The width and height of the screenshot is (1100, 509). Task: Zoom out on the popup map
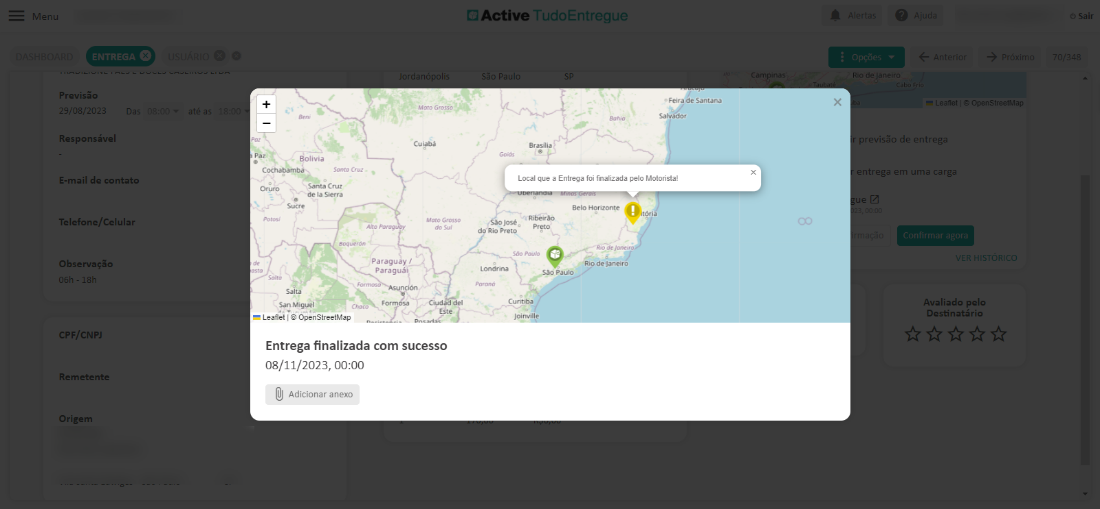267,123
